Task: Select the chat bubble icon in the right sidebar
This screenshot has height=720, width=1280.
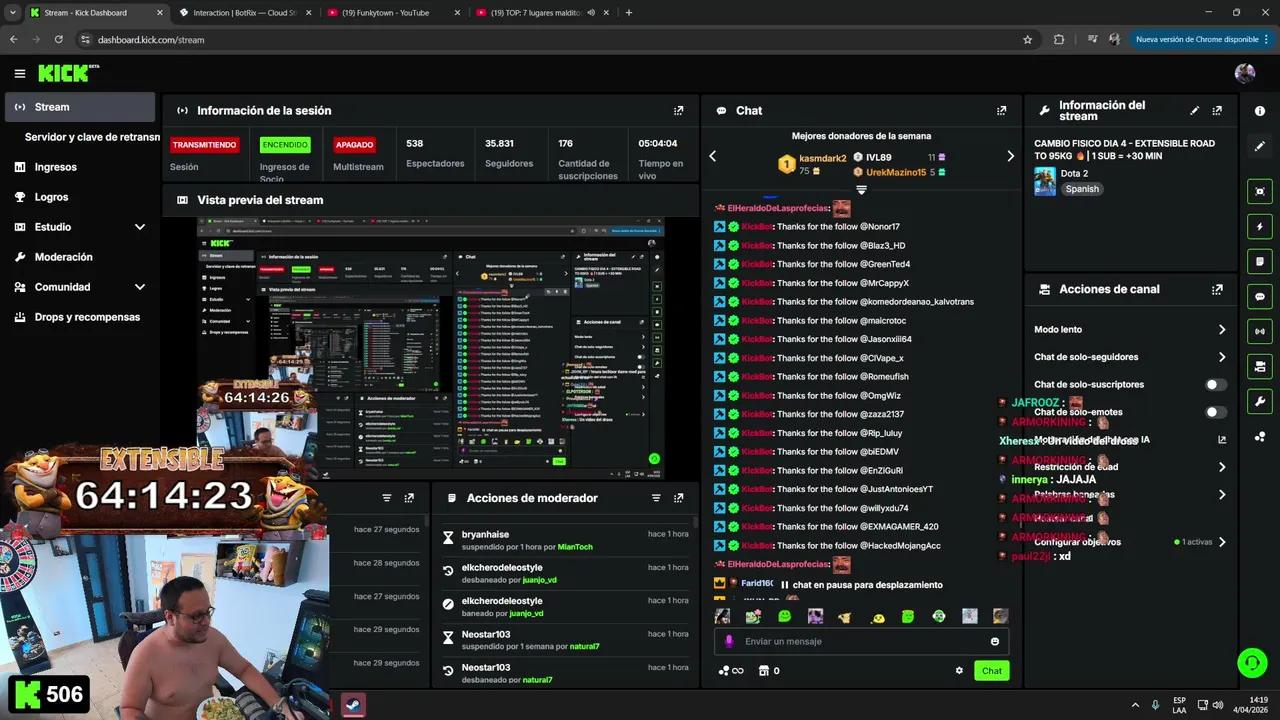Action: (x=1259, y=296)
